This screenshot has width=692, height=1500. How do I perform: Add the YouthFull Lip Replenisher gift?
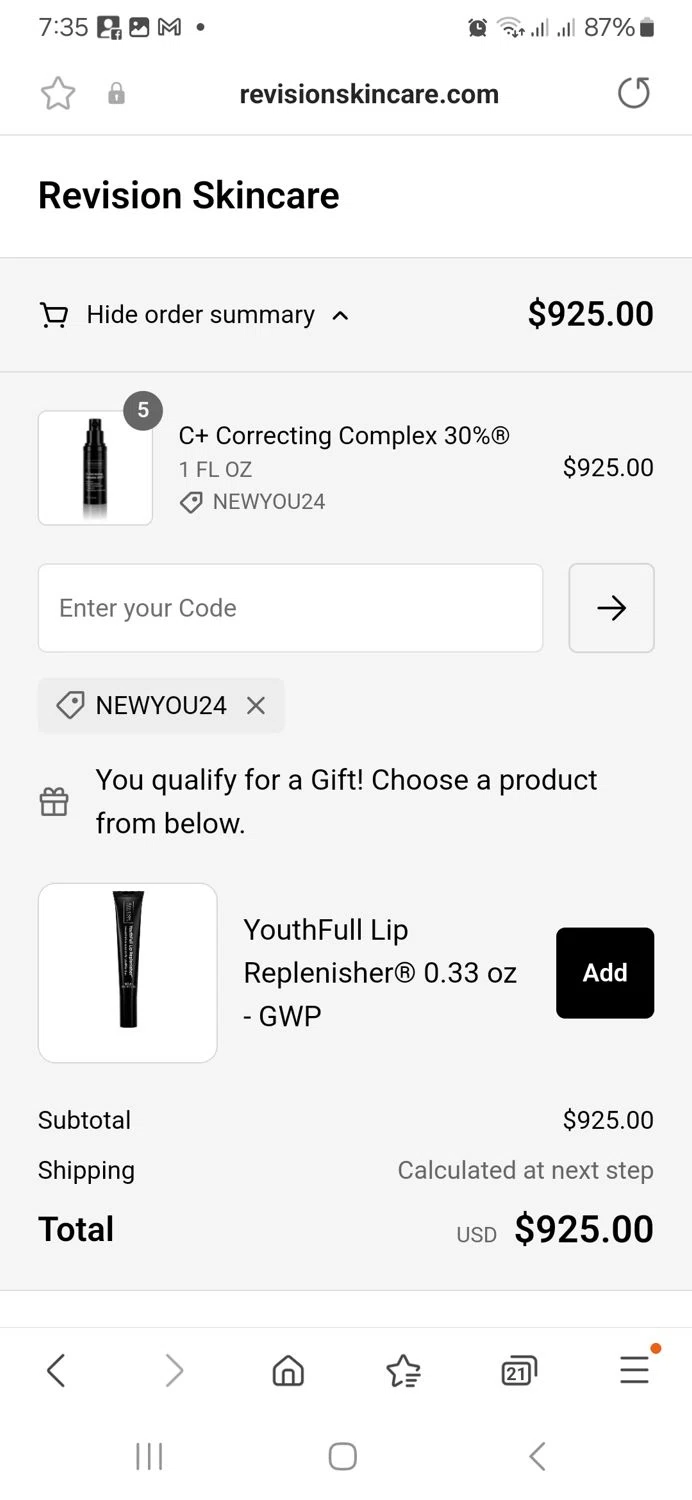tap(605, 973)
